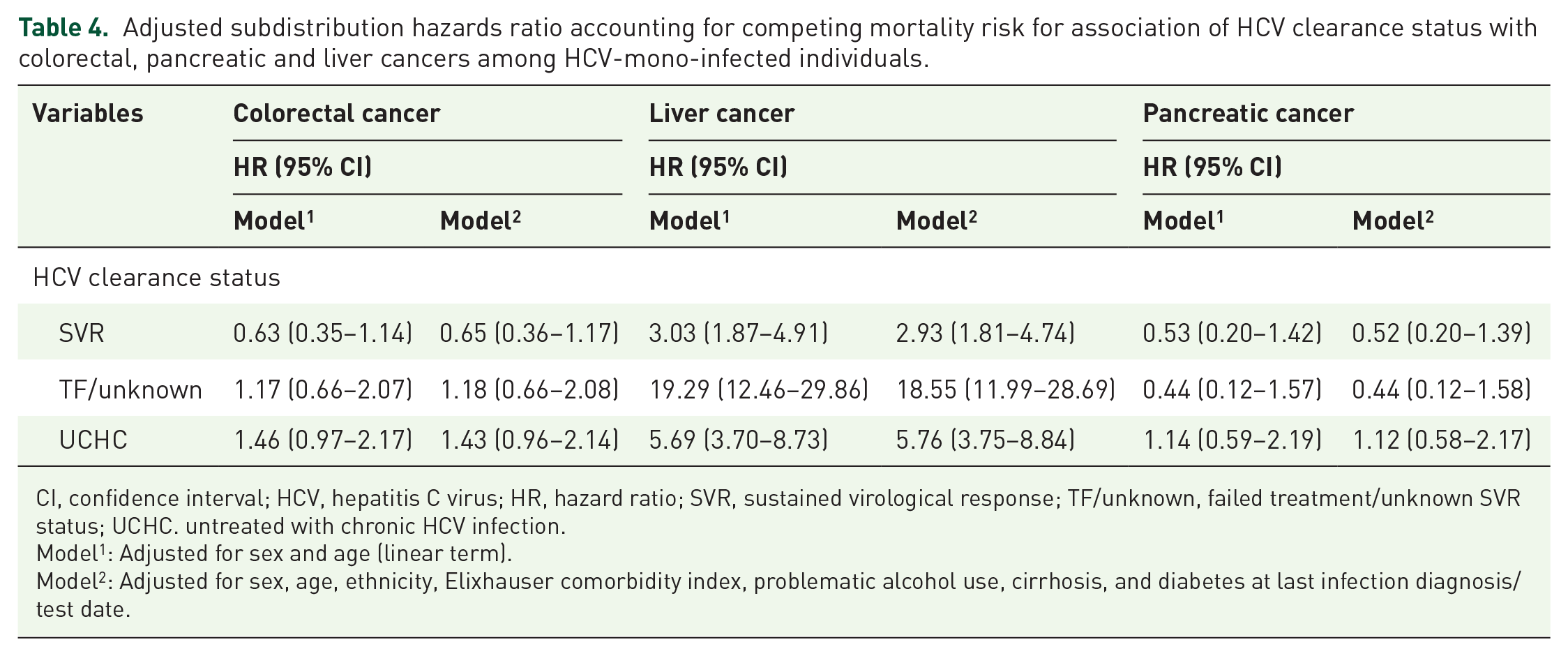Click Model 2 header under Pancreatic cancer
Screen dimensions: 1568x656
(1393, 221)
